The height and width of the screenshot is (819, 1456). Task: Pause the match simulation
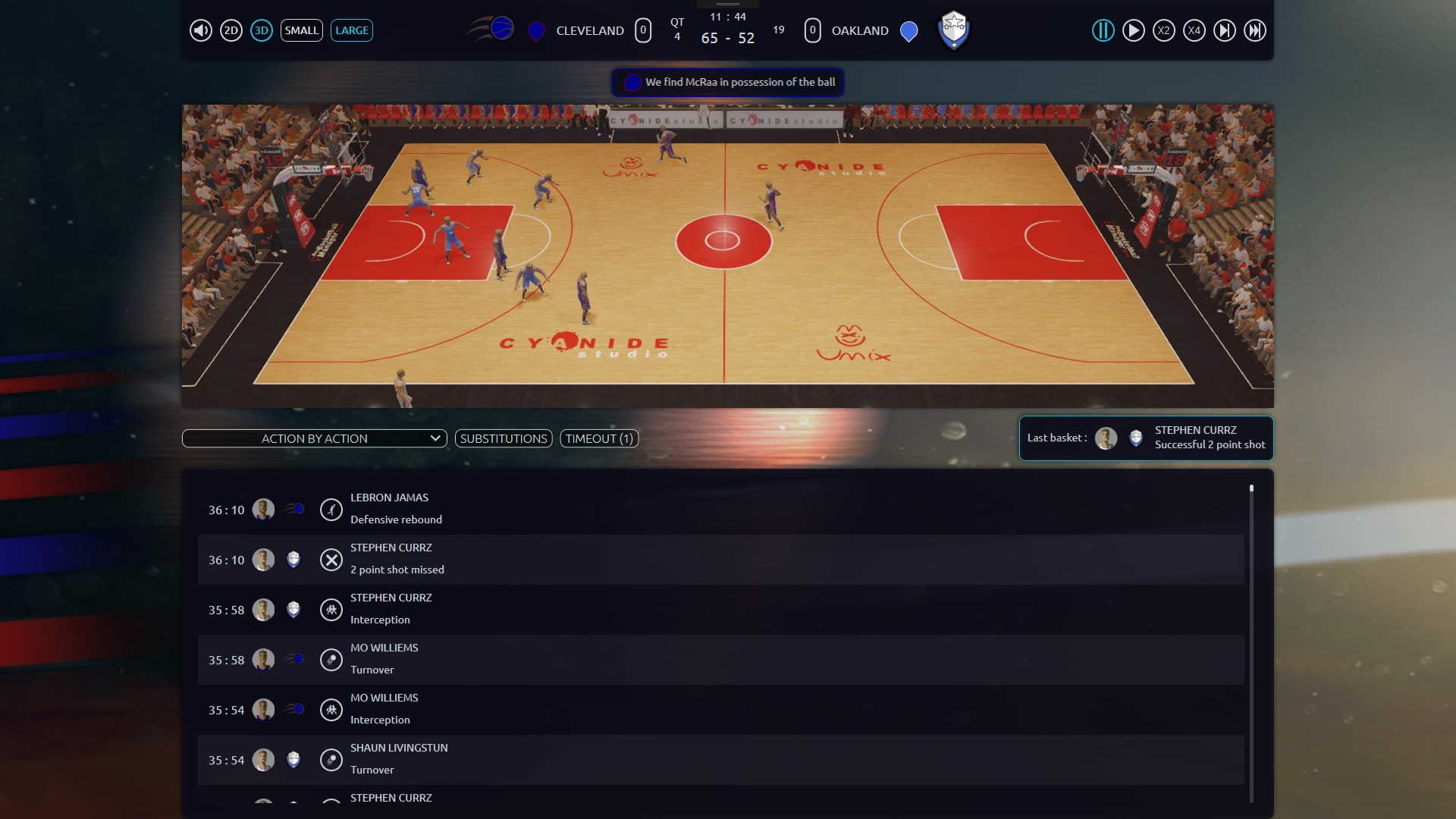pyautogui.click(x=1103, y=30)
